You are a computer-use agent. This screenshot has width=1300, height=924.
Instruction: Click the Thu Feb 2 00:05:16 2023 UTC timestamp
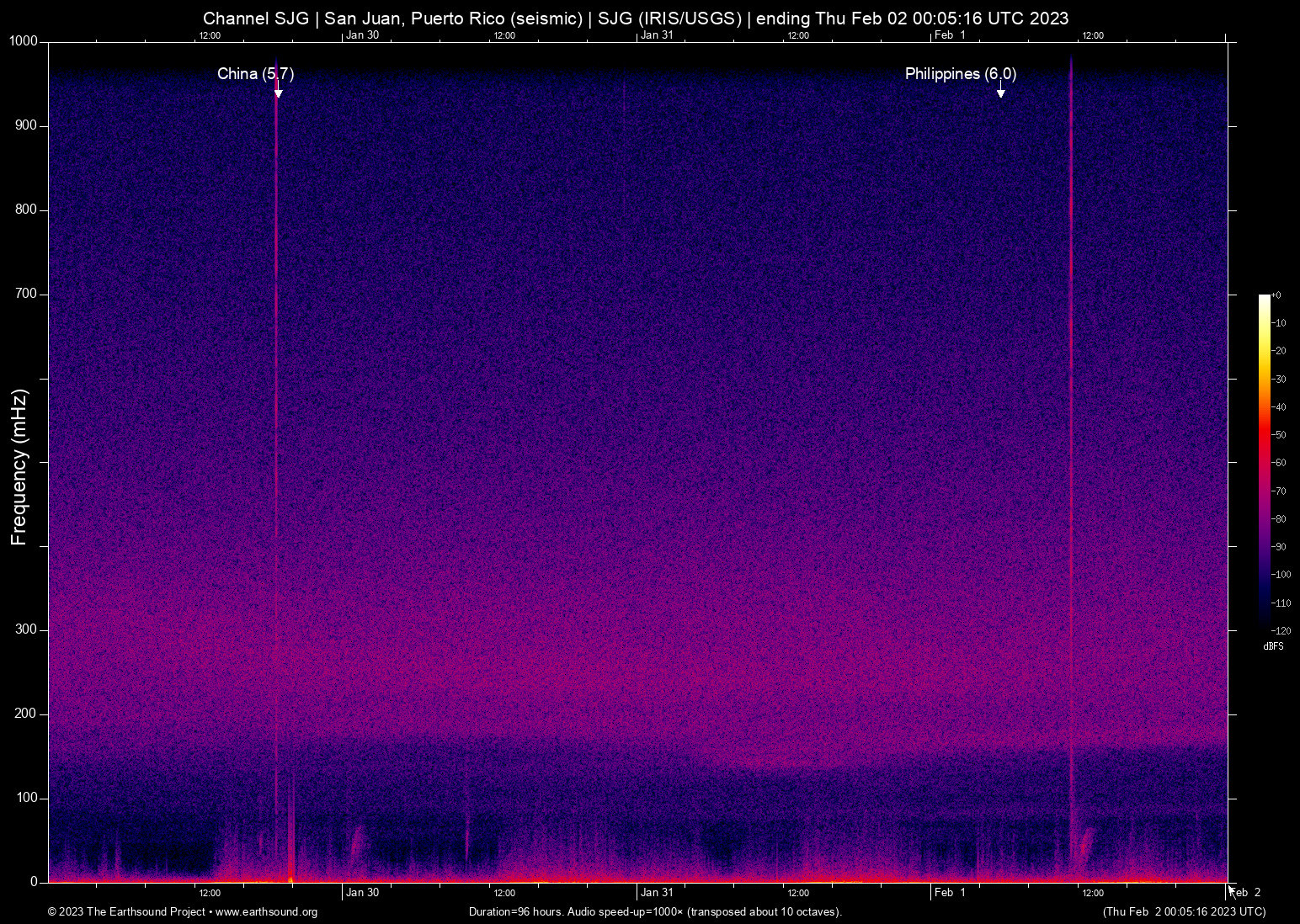(x=1184, y=912)
